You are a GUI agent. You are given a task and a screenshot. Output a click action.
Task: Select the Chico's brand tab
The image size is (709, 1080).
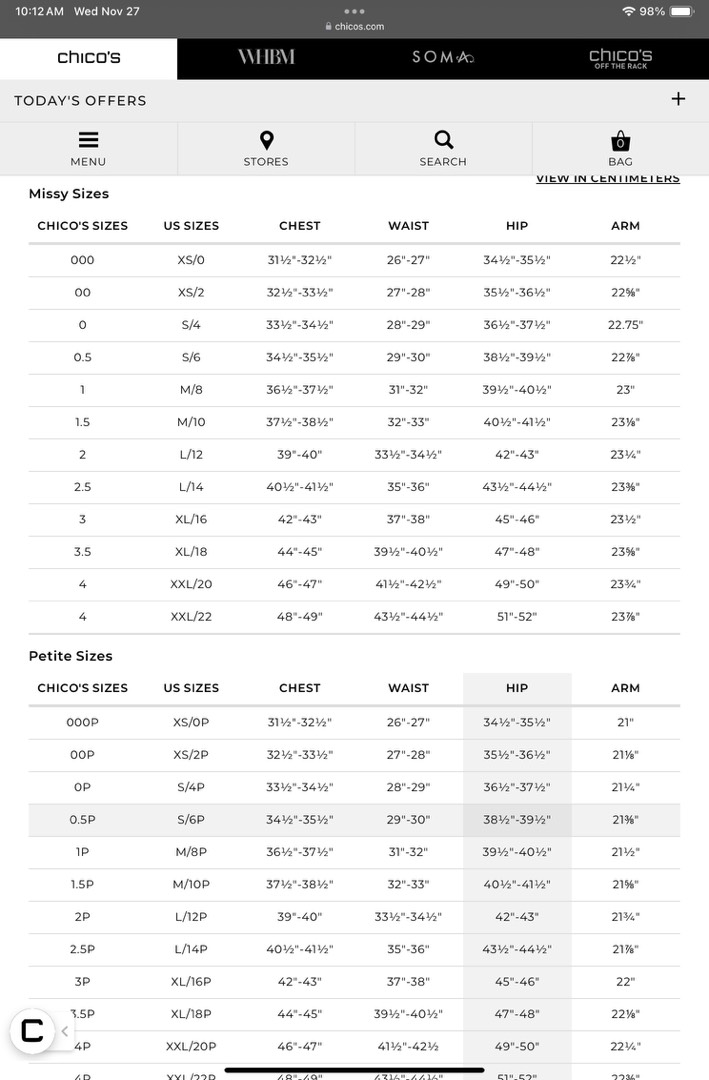coord(89,58)
